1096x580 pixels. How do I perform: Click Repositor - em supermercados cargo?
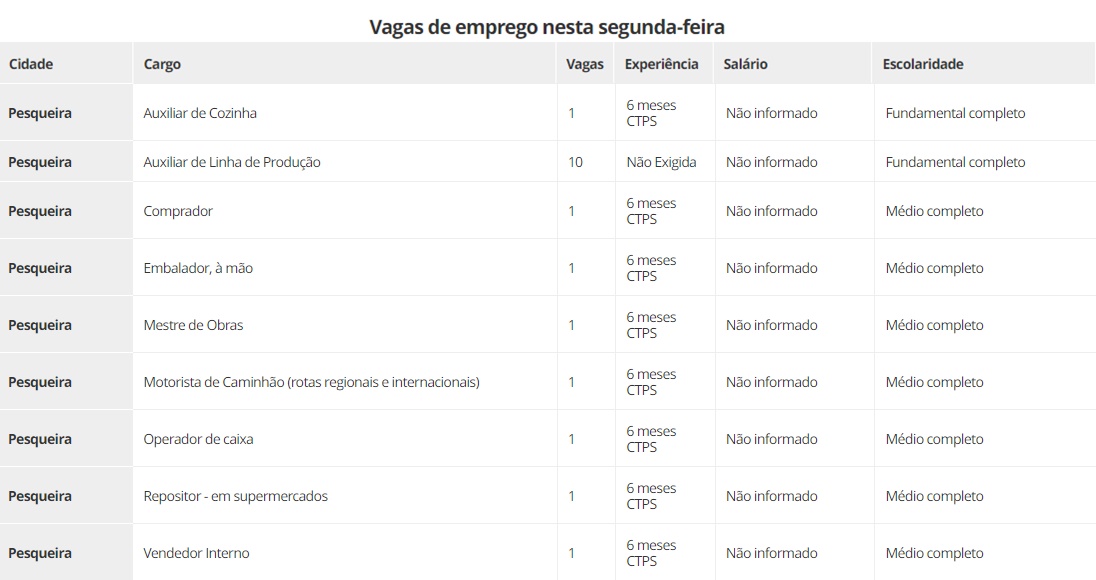pos(236,496)
